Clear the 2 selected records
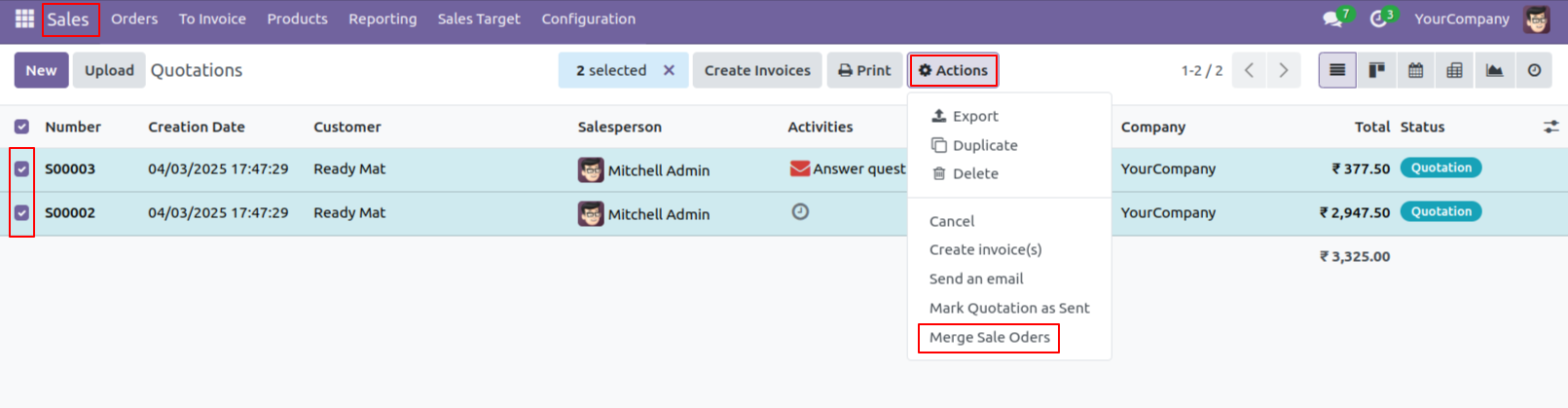The height and width of the screenshot is (408, 1568). (669, 70)
